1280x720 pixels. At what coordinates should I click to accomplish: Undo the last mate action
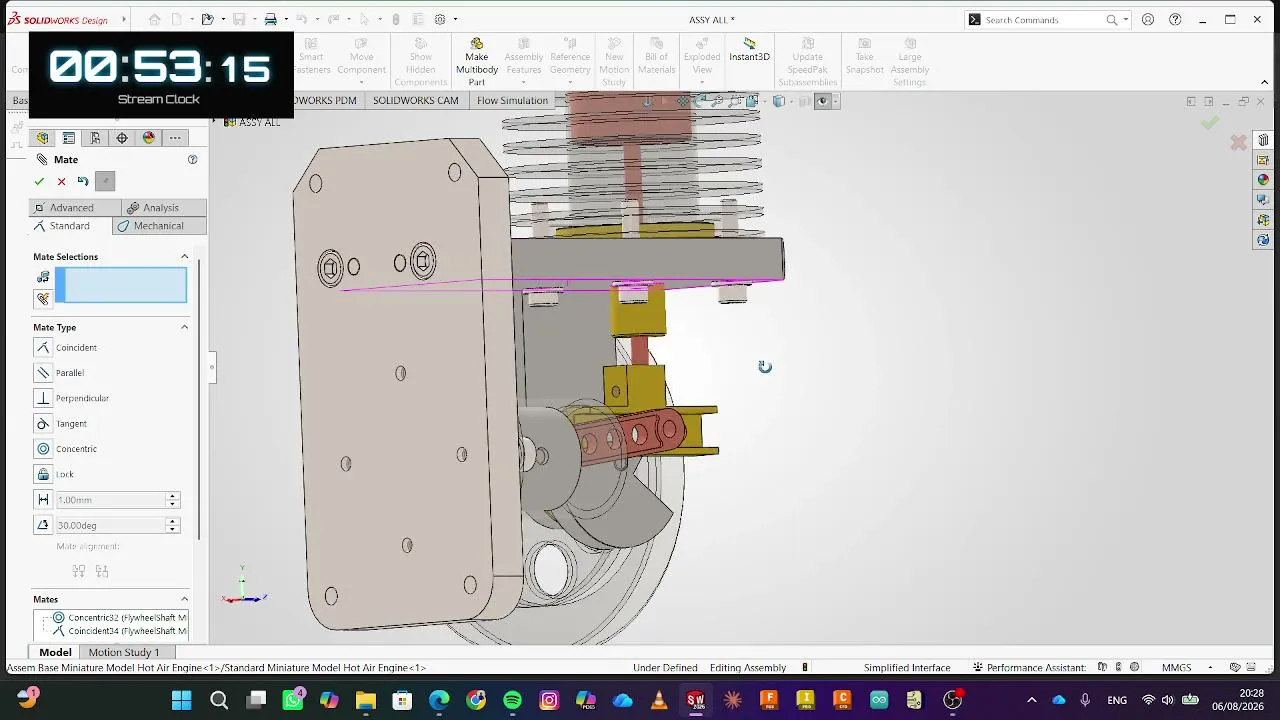(x=83, y=181)
